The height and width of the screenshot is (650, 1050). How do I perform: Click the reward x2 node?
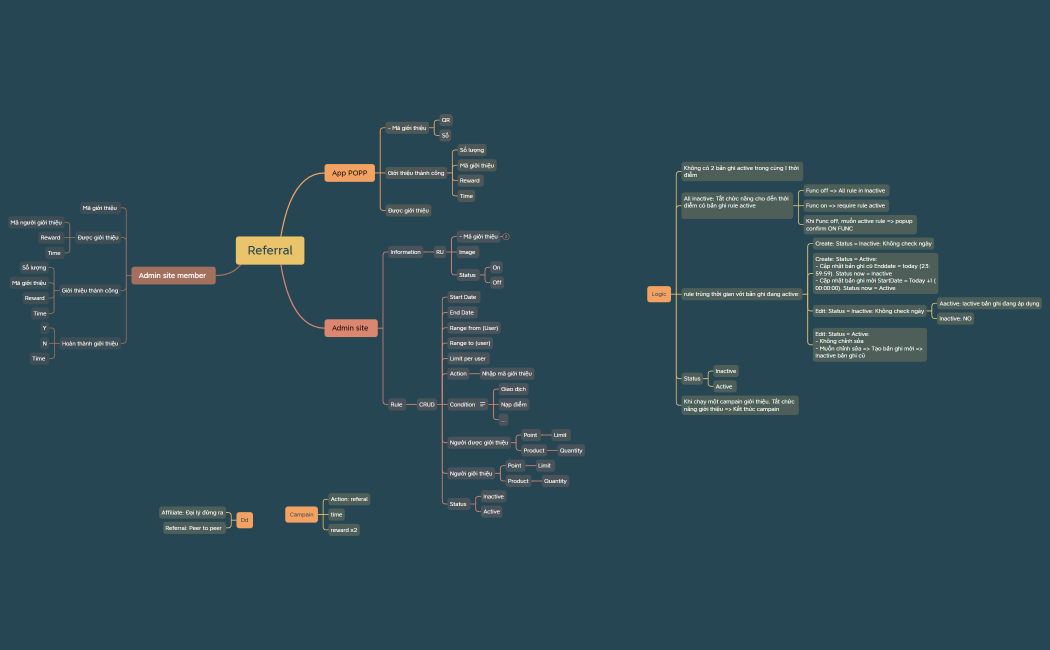point(343,529)
